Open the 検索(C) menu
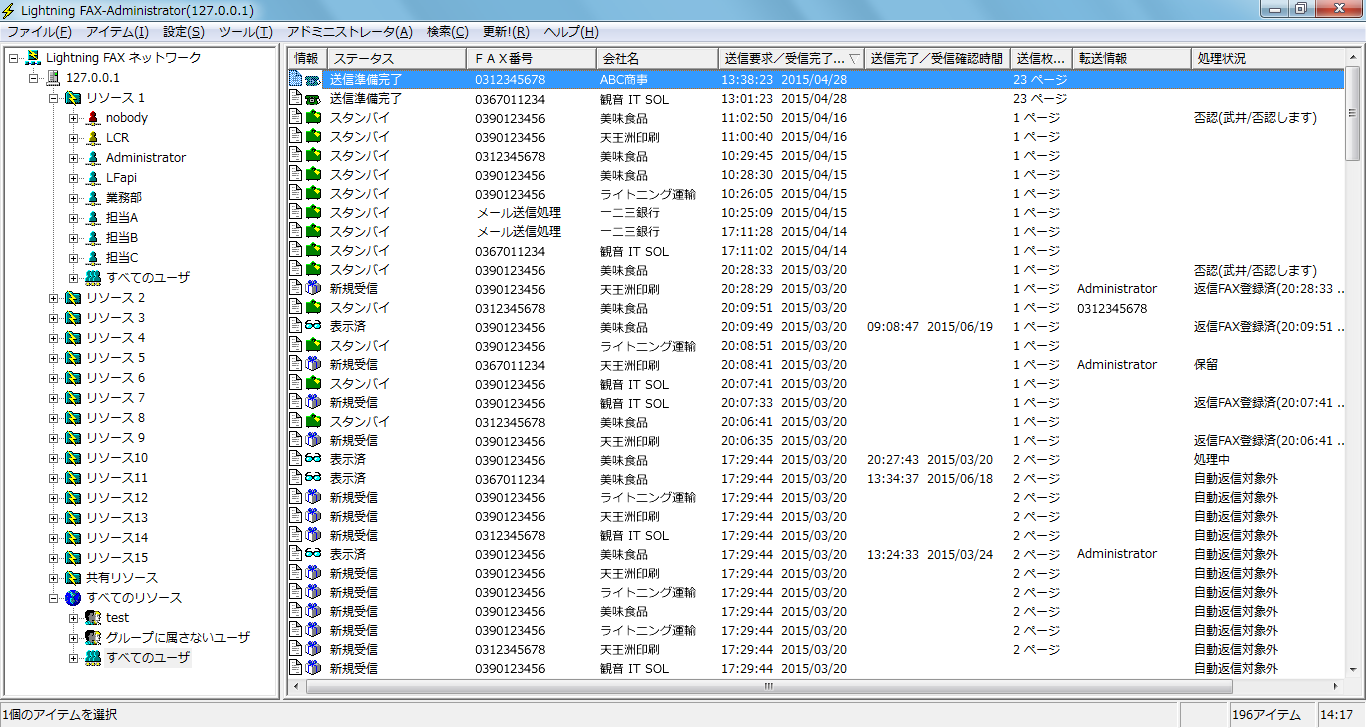 pos(447,32)
